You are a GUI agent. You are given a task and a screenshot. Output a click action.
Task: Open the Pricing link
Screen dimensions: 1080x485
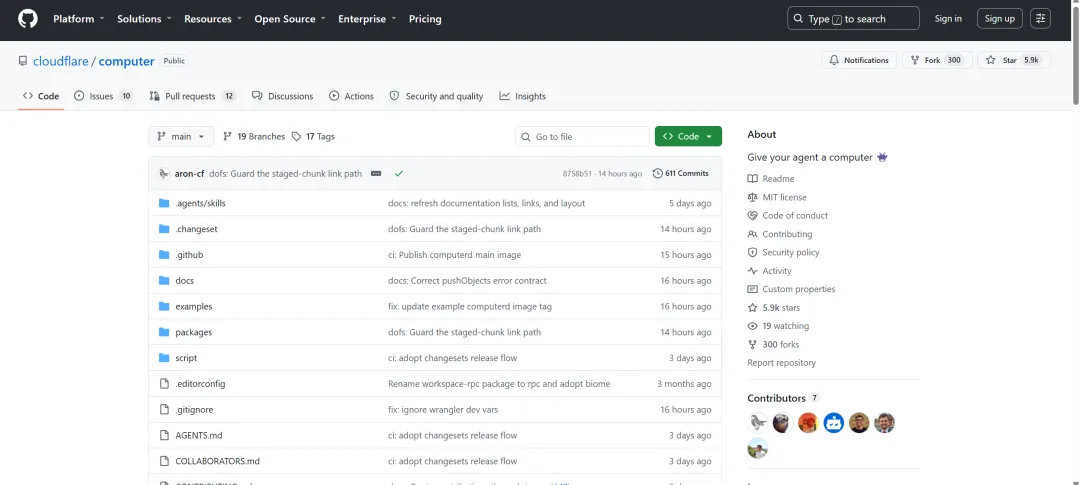point(425,19)
